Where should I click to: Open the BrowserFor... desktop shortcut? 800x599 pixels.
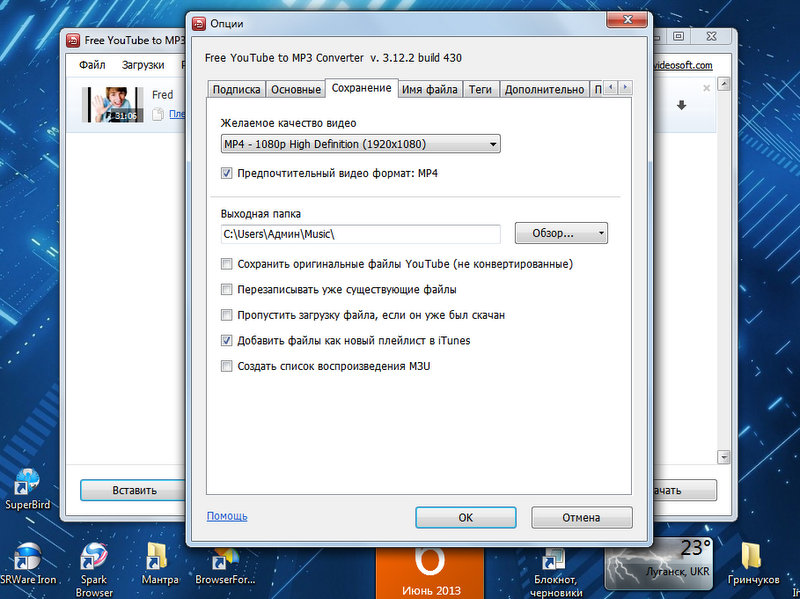coord(225,564)
